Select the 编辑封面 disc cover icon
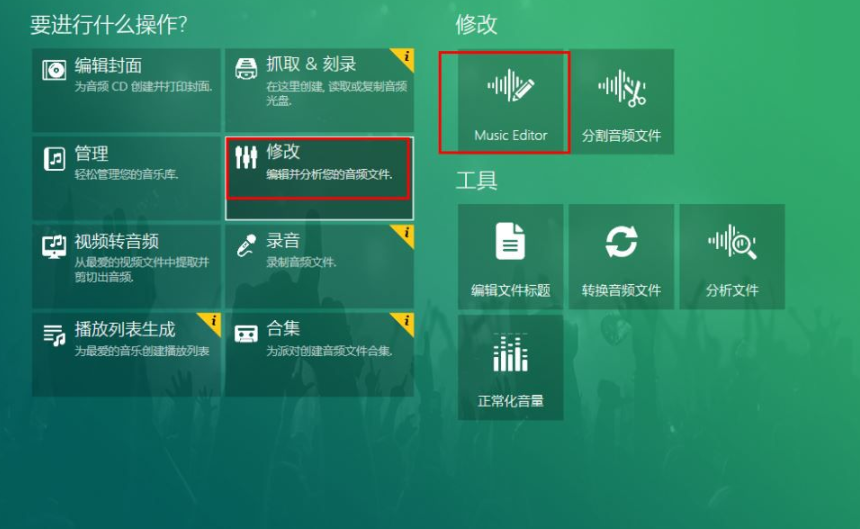The image size is (860, 529). [54, 71]
